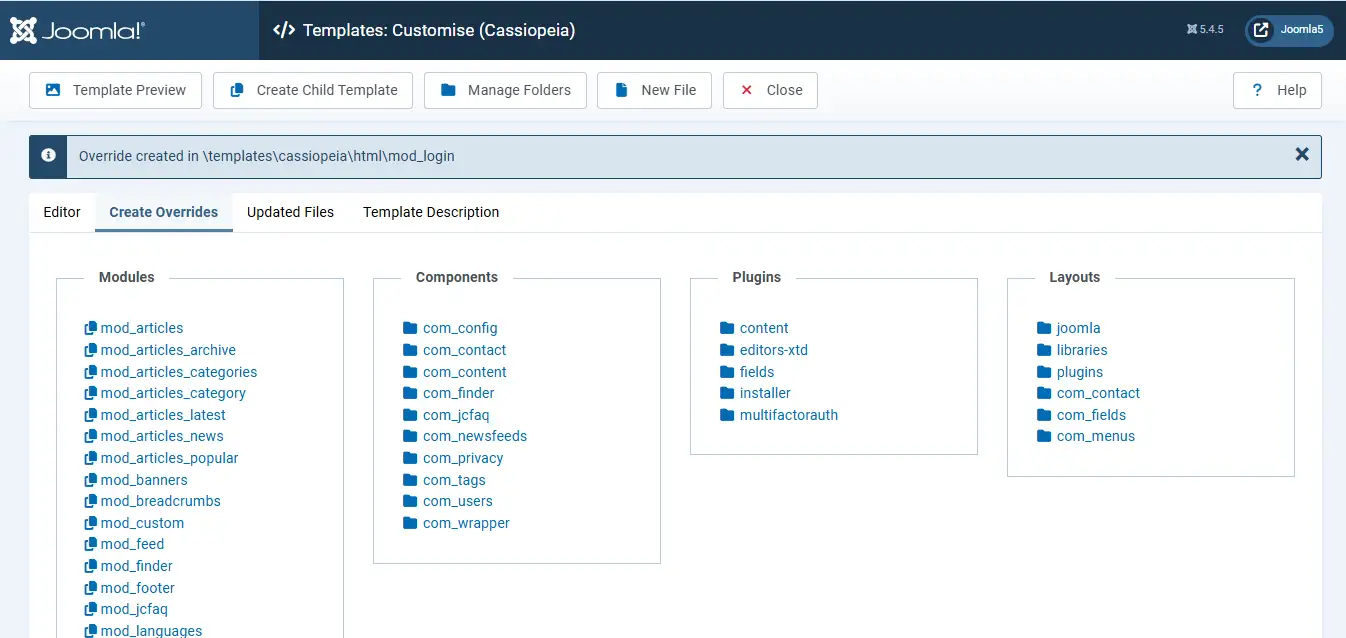
Task: Click the copy icon beside mod_articles_categories
Action: click(91, 372)
